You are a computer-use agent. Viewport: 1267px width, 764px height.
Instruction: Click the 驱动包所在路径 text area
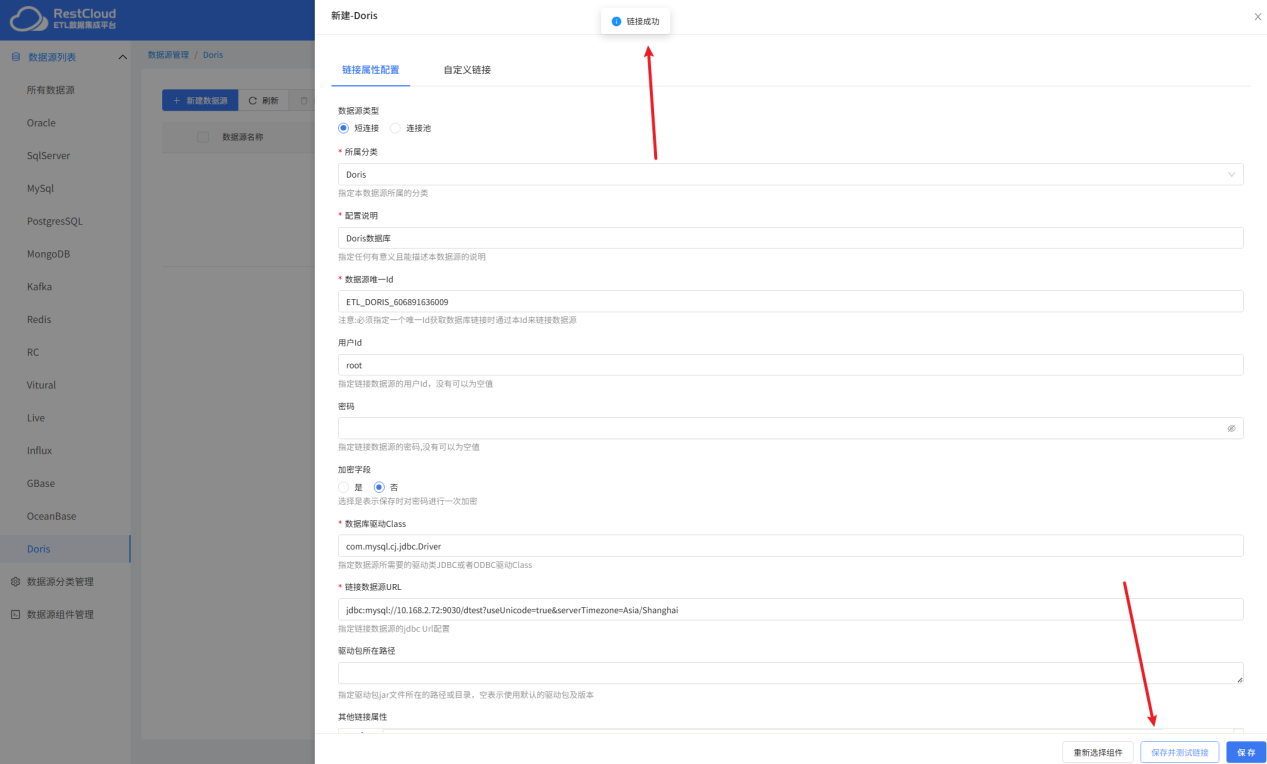click(791, 673)
